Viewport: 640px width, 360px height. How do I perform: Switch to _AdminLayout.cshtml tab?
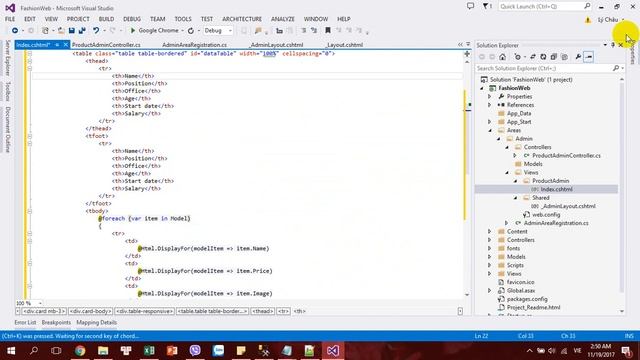pos(276,45)
